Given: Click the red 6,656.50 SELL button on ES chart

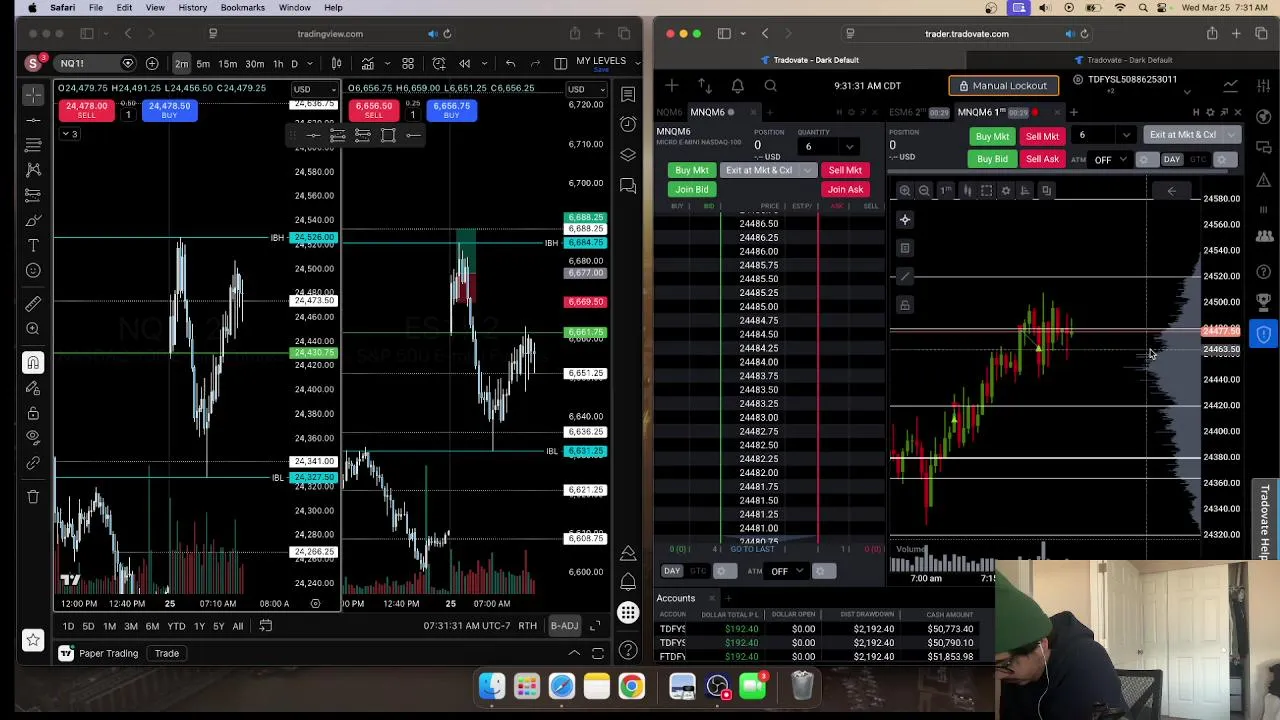Looking at the screenshot, I should [373, 109].
